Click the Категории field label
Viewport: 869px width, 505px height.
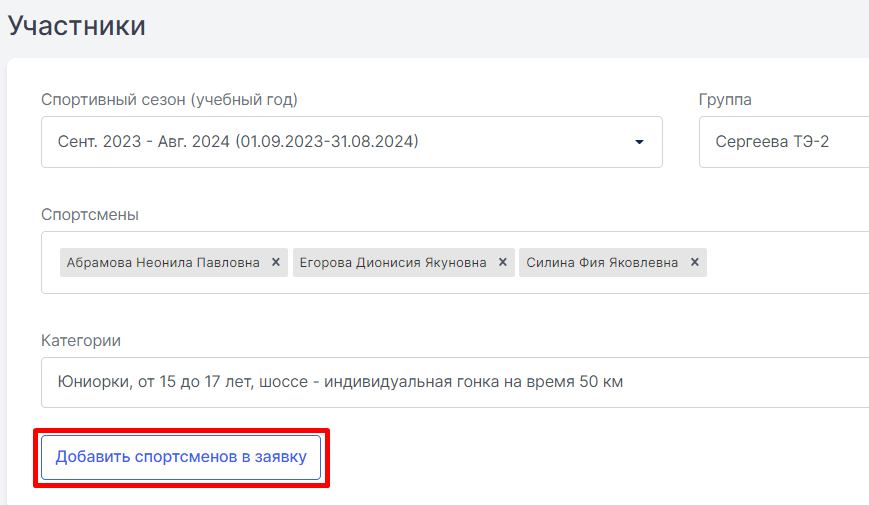81,340
